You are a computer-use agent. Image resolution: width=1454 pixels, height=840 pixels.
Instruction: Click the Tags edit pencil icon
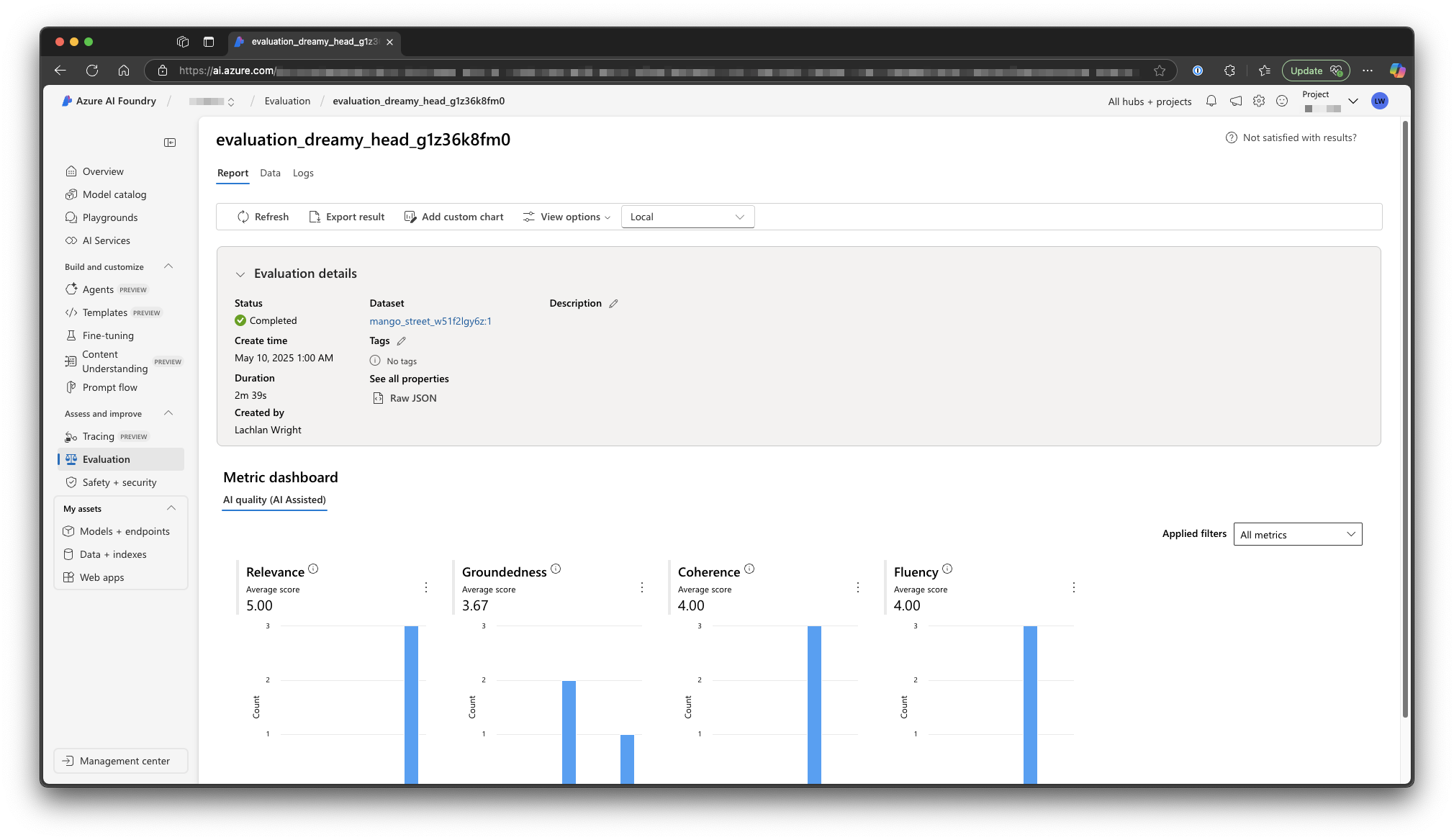[x=402, y=341]
